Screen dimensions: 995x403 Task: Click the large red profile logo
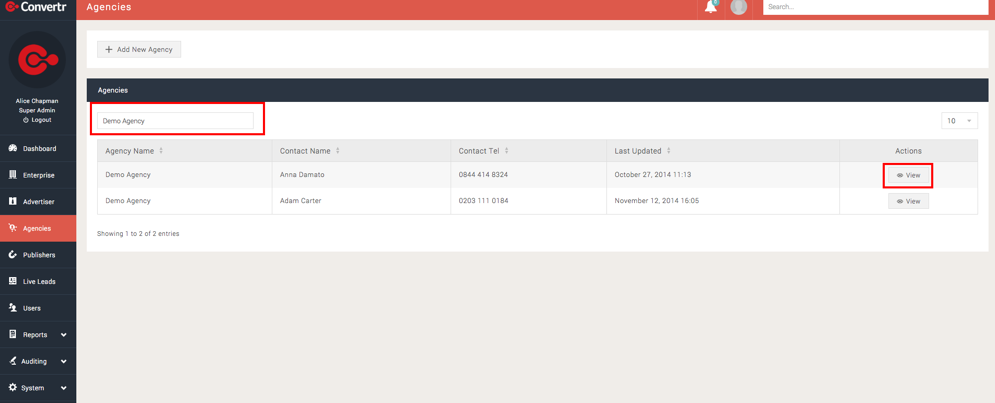[37, 60]
